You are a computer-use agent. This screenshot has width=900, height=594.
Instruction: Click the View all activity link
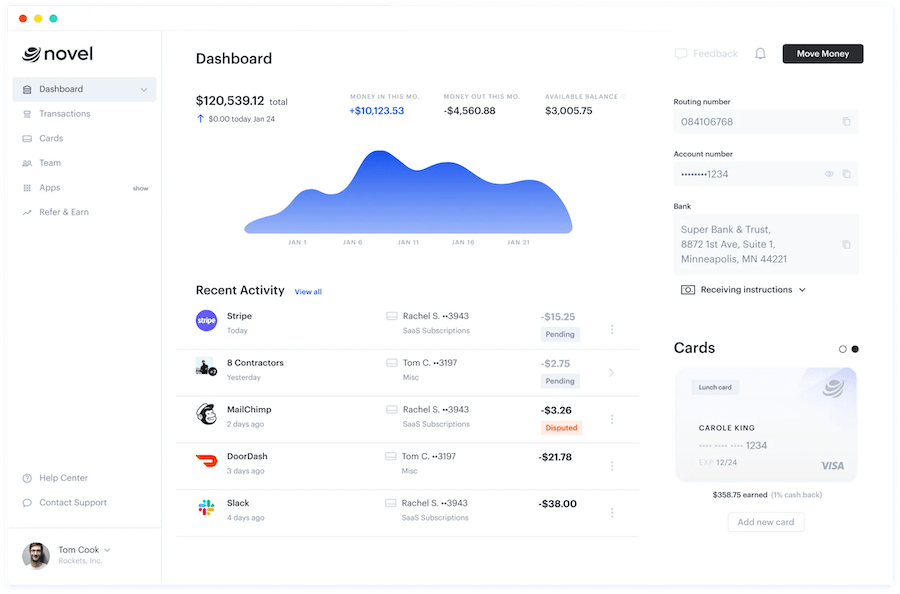click(x=308, y=292)
